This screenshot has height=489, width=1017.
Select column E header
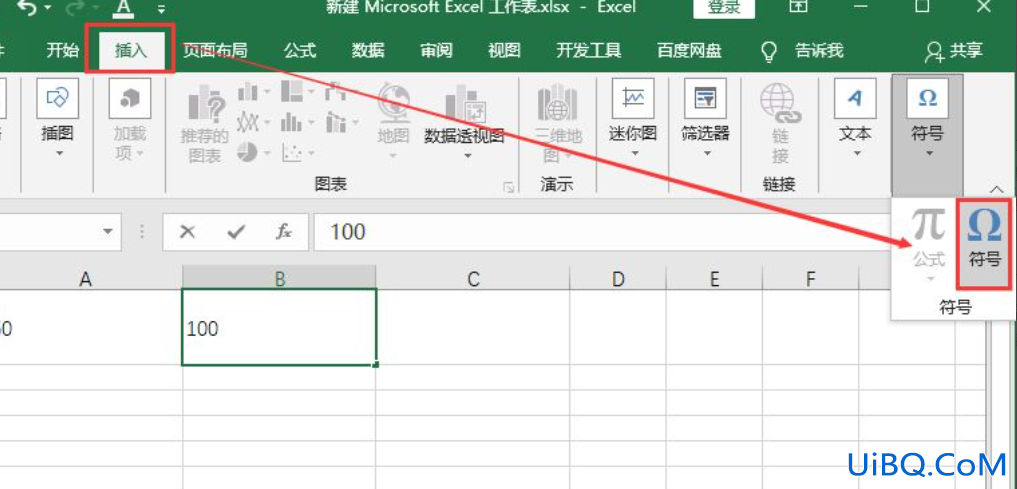click(714, 279)
